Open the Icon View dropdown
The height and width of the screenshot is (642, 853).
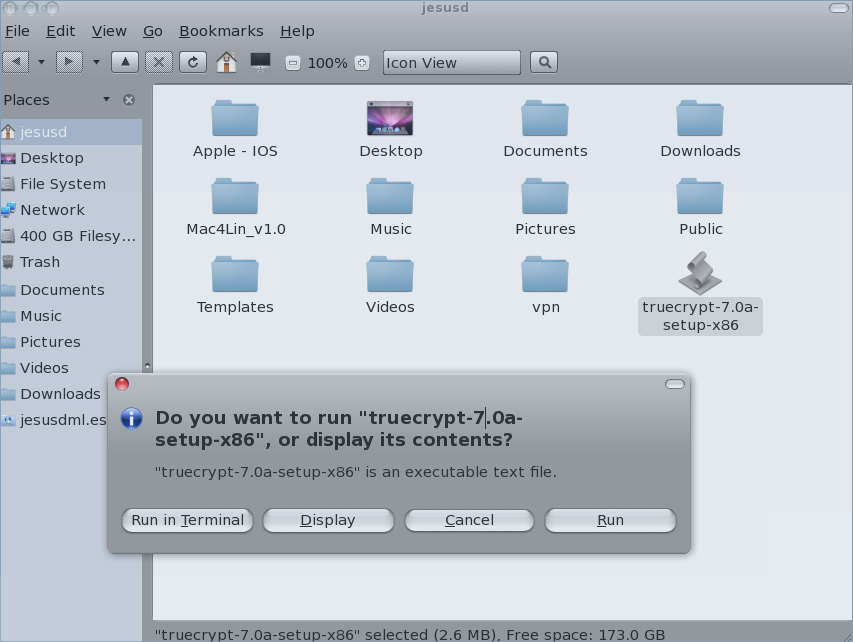451,63
